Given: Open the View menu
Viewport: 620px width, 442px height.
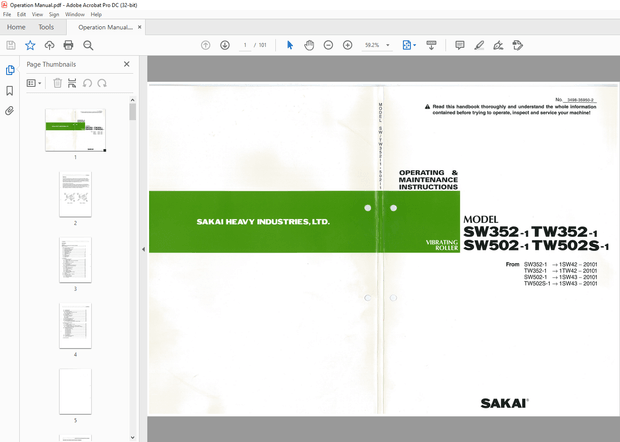Looking at the screenshot, I should pos(37,14).
